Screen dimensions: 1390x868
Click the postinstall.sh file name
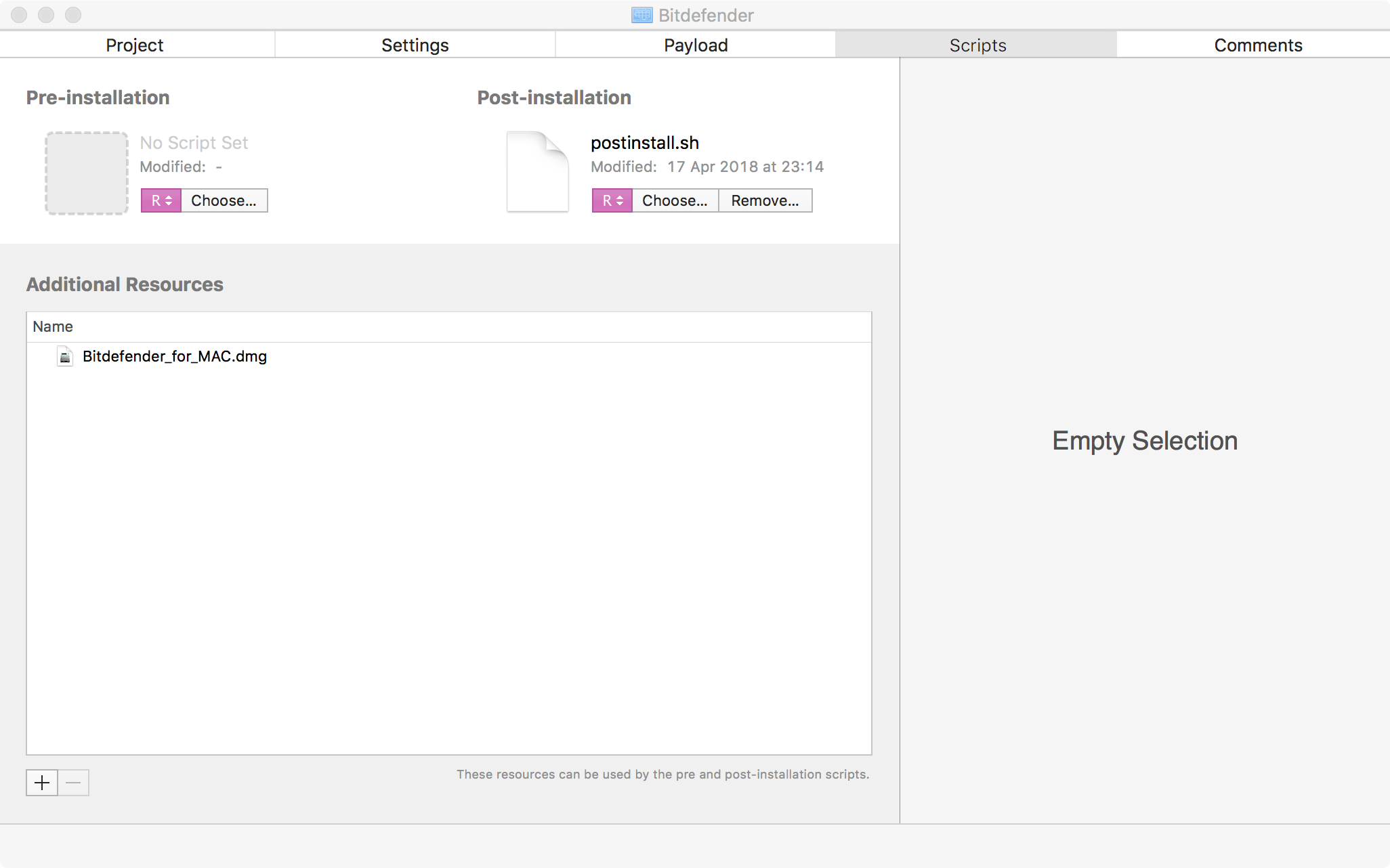(x=645, y=143)
